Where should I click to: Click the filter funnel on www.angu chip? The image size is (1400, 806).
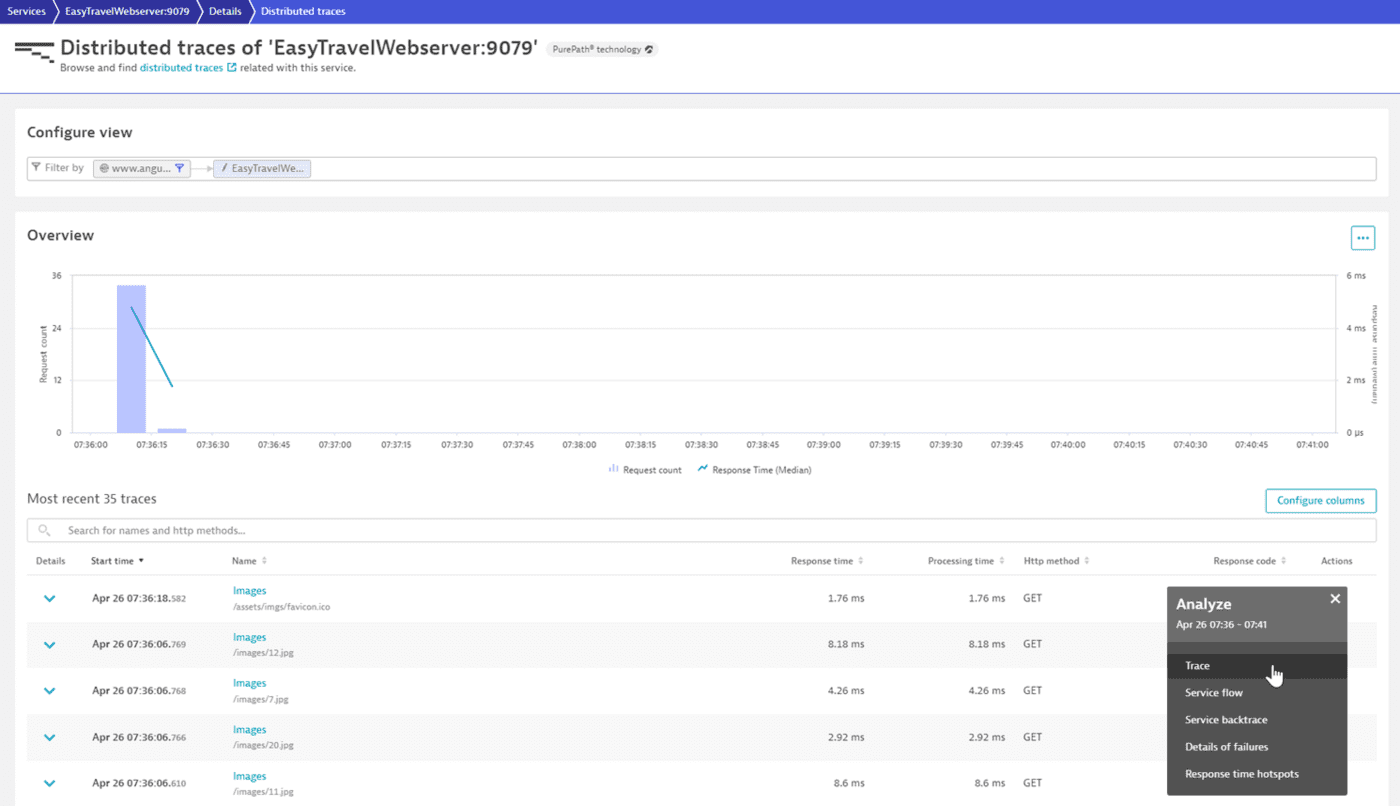click(x=179, y=168)
